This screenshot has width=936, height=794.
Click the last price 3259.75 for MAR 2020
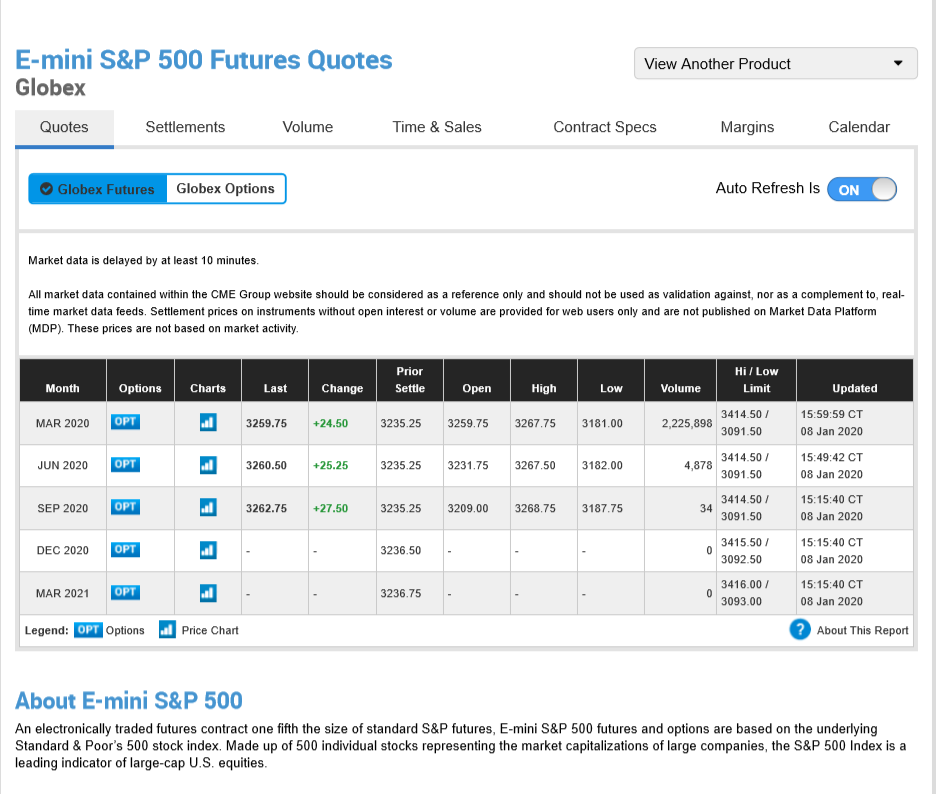[266, 423]
